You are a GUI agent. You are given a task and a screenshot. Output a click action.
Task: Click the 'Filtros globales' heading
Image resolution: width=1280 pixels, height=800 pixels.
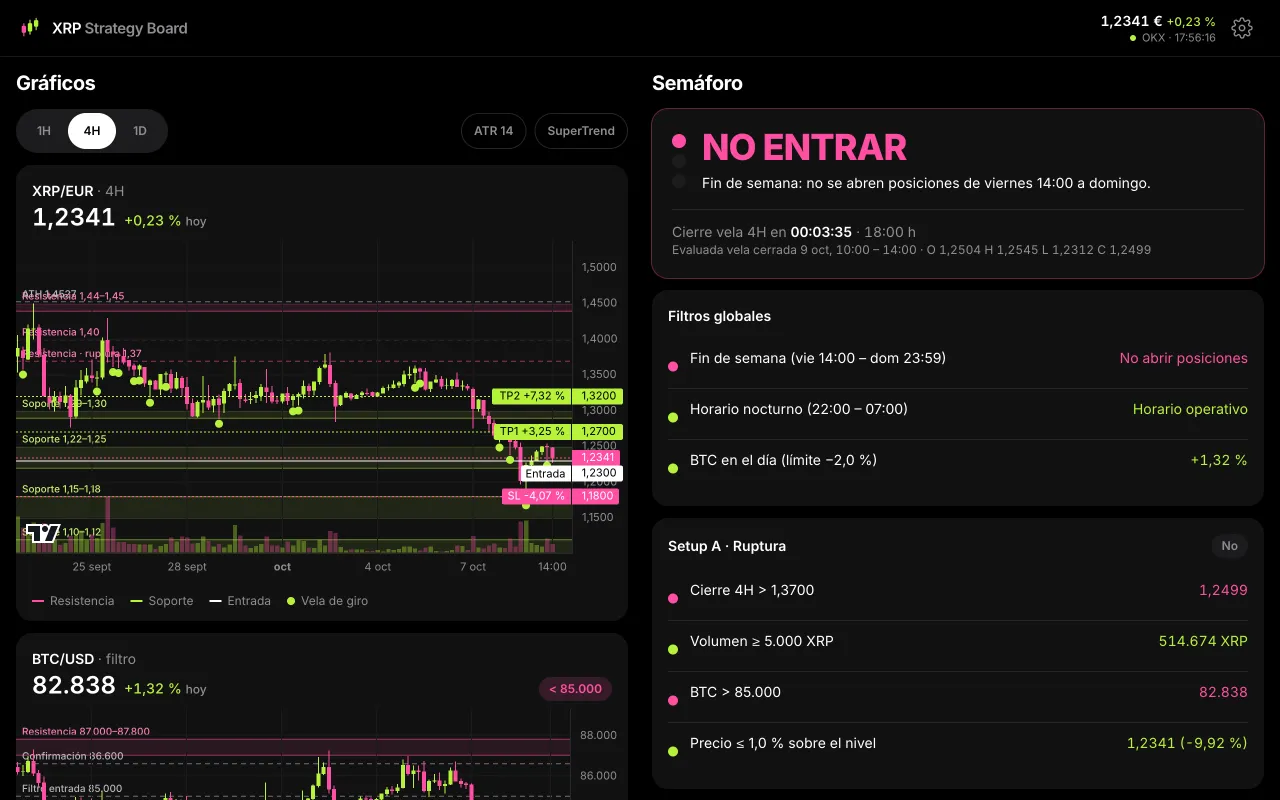[x=719, y=316]
